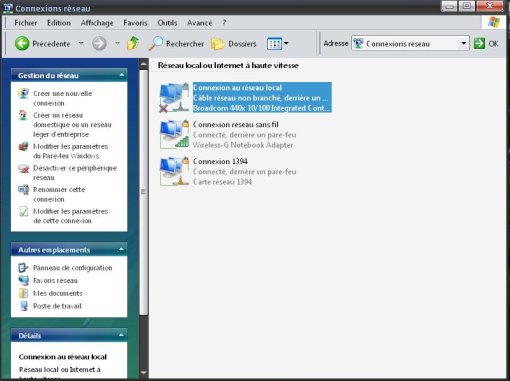The height and width of the screenshot is (381, 510).
Task: Open the Edition menu
Action: [x=59, y=23]
